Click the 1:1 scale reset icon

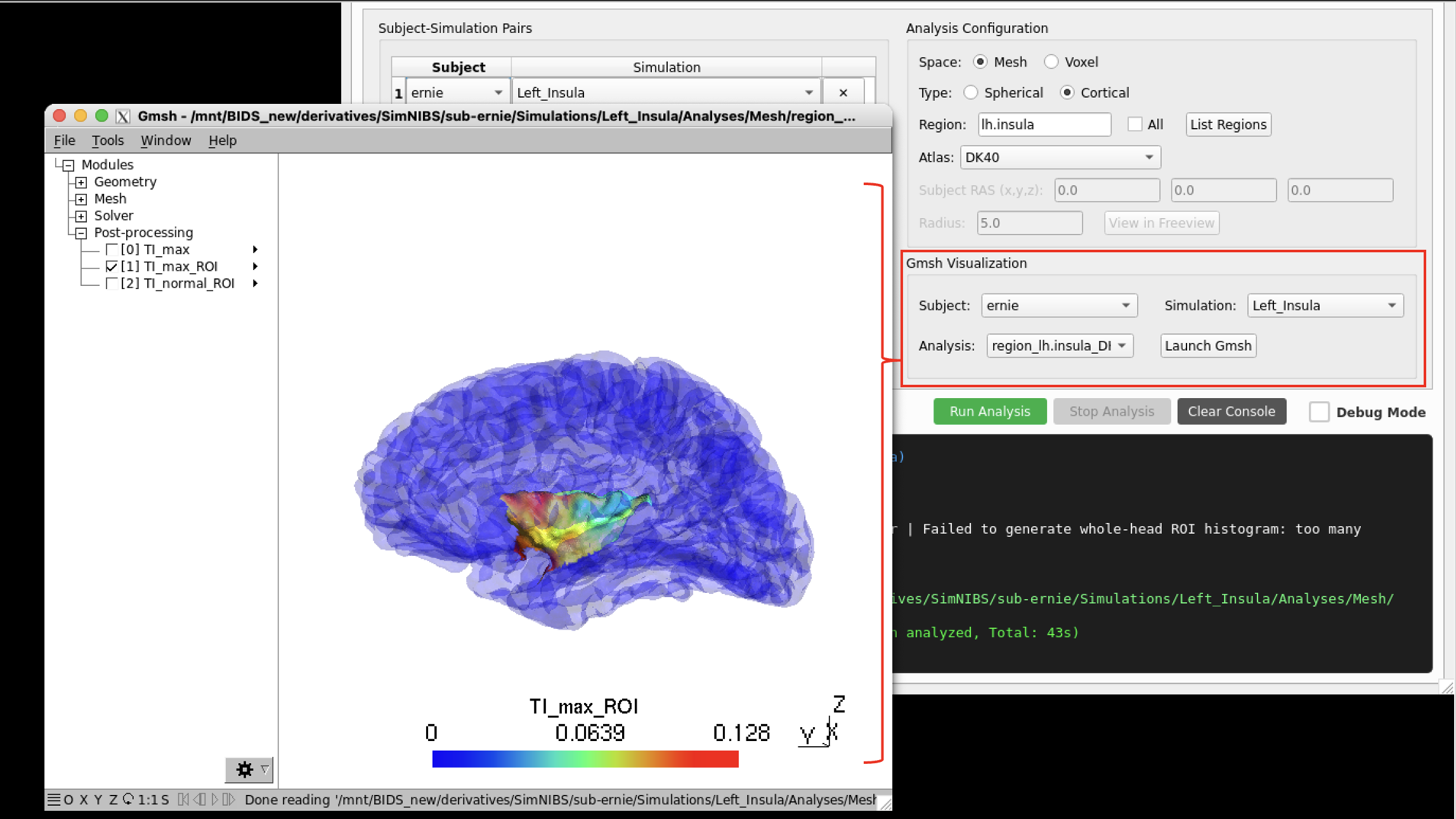tap(149, 800)
